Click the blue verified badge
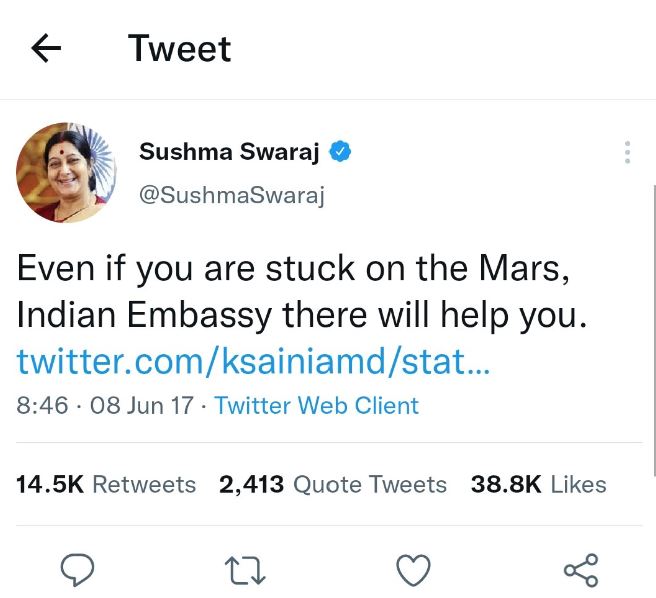The height and width of the screenshot is (598, 656). [x=341, y=152]
